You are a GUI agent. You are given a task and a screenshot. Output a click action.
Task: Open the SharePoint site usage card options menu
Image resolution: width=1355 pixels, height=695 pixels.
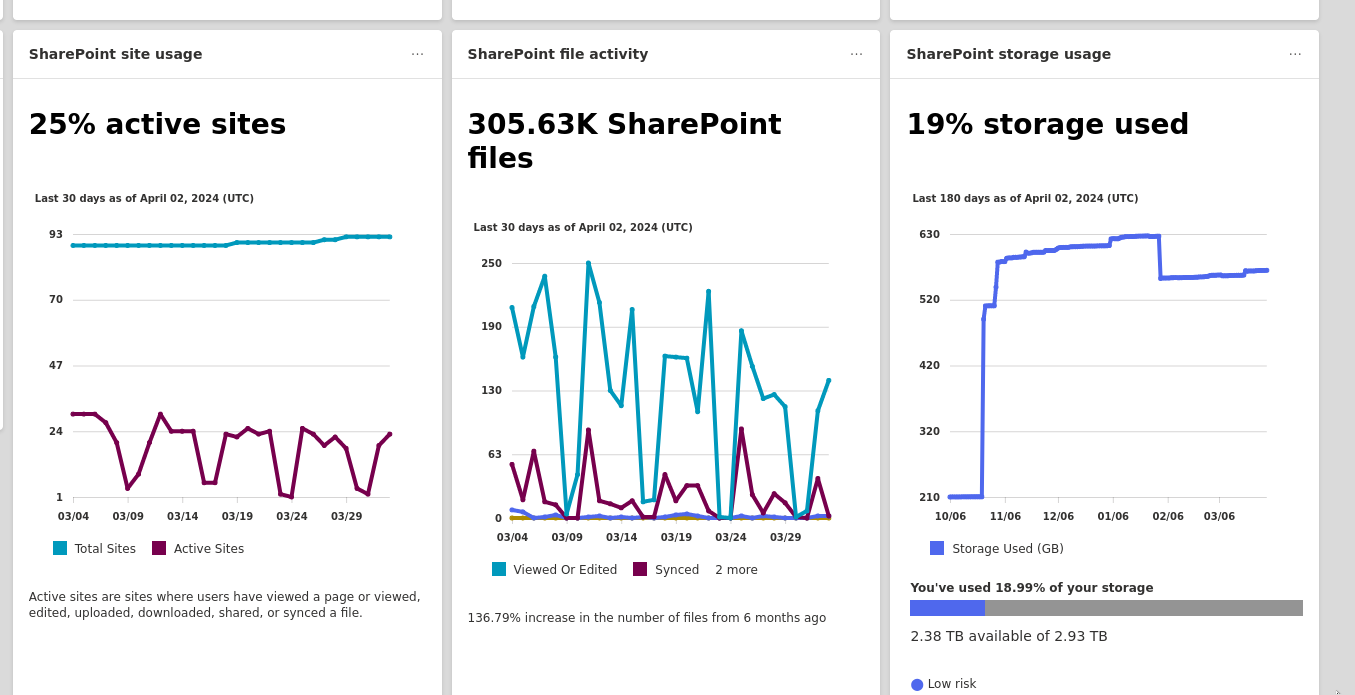pos(417,54)
